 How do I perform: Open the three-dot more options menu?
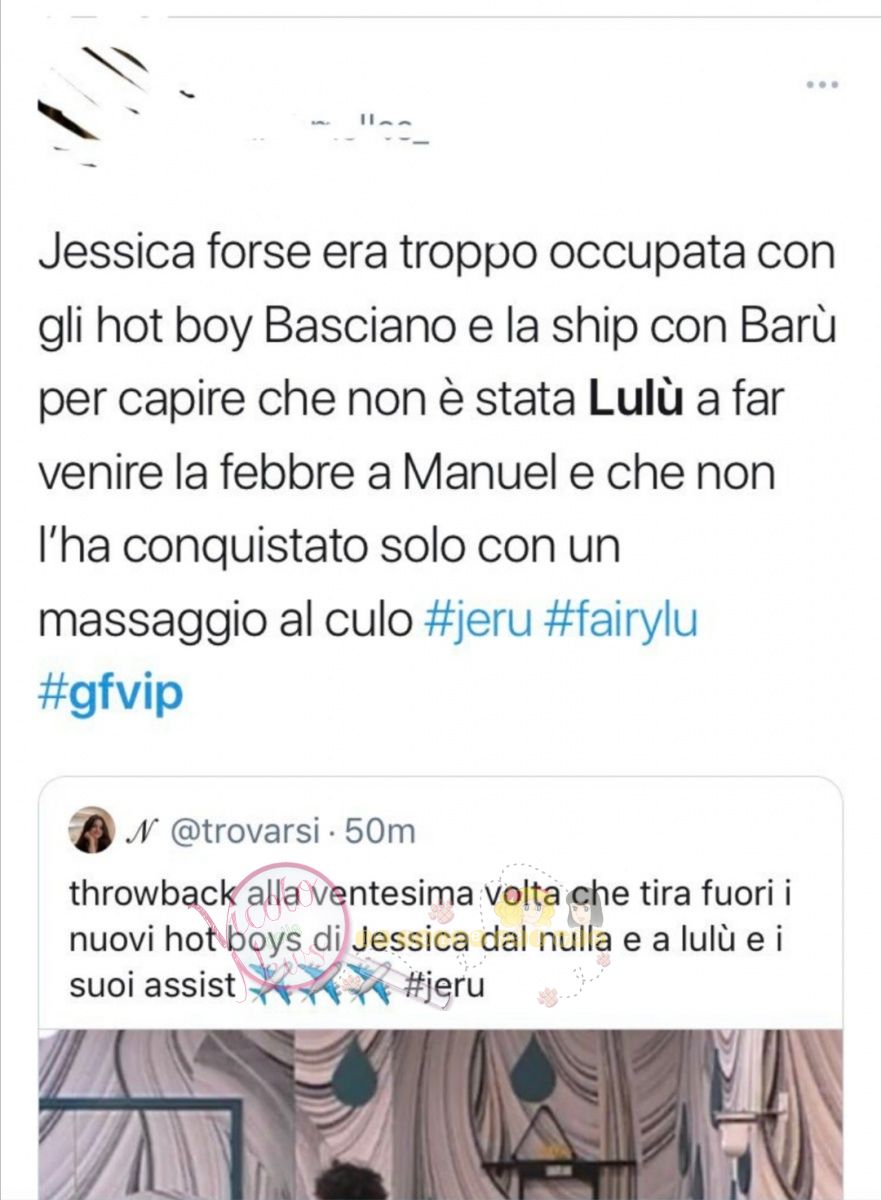point(821,85)
